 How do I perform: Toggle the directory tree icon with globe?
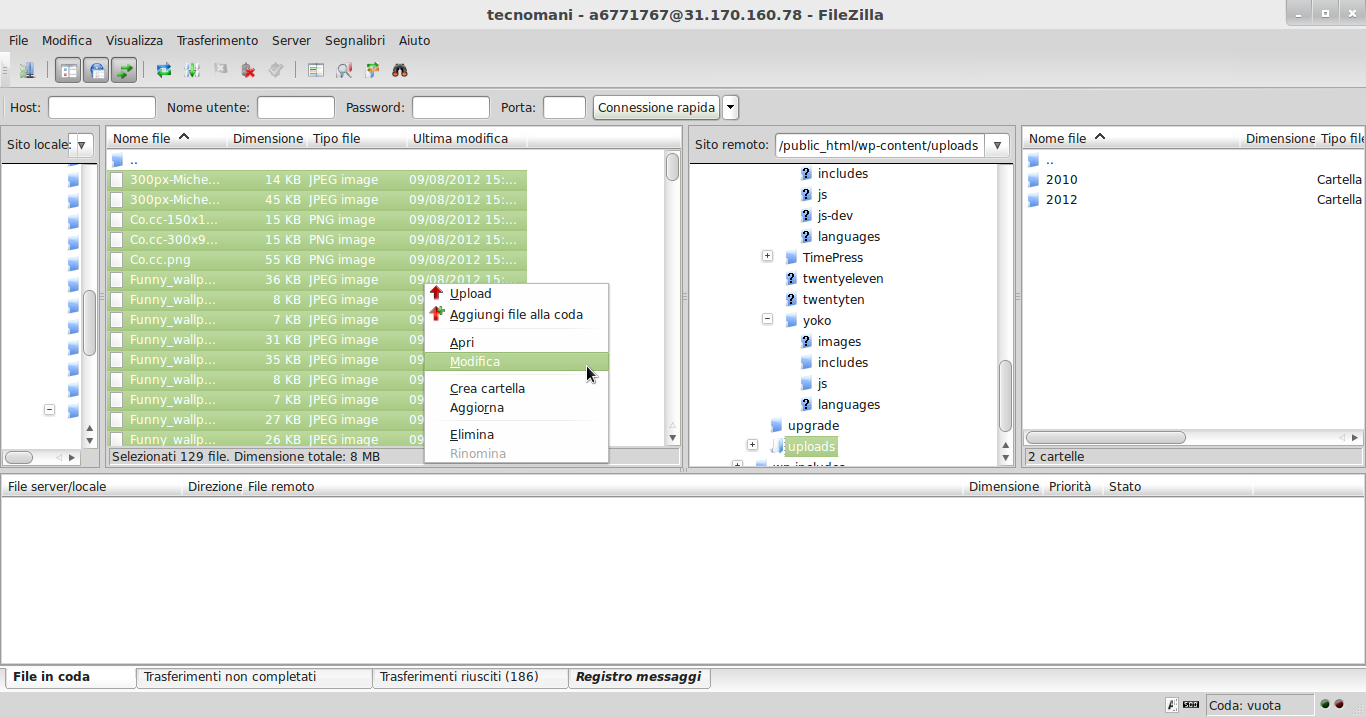(x=96, y=70)
